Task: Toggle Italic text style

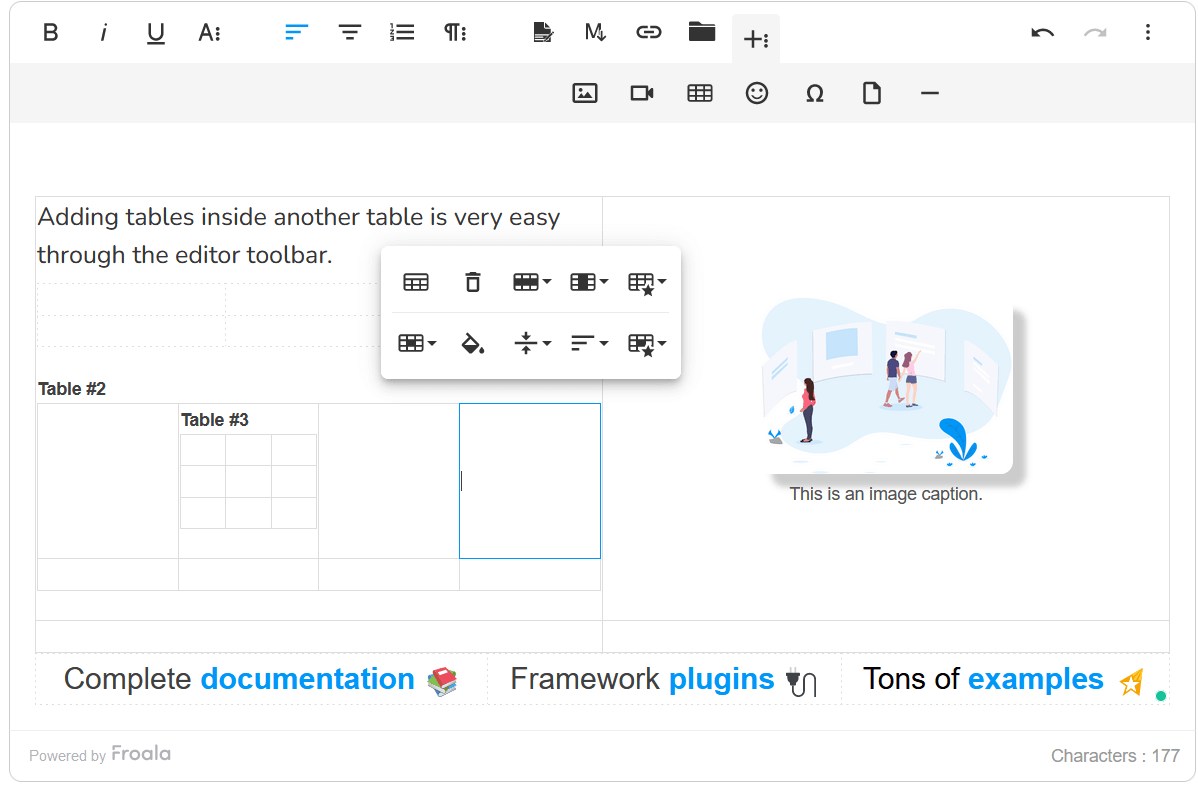Action: pyautogui.click(x=103, y=32)
